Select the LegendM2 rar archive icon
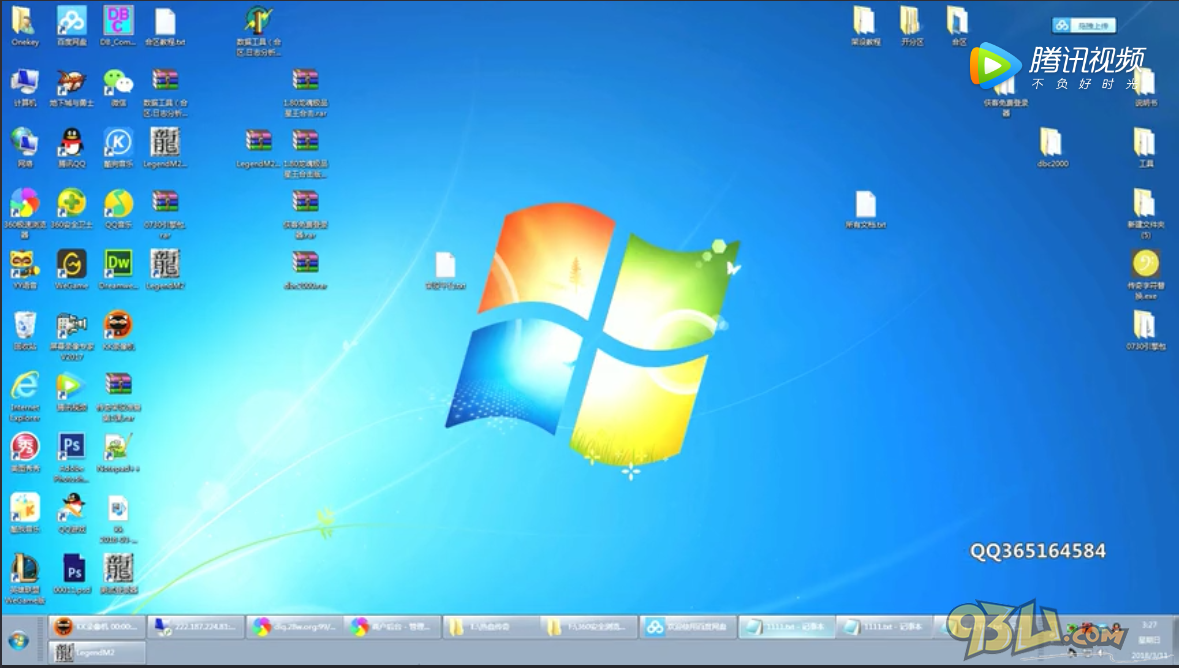1179x668 pixels. pyautogui.click(x=259, y=148)
